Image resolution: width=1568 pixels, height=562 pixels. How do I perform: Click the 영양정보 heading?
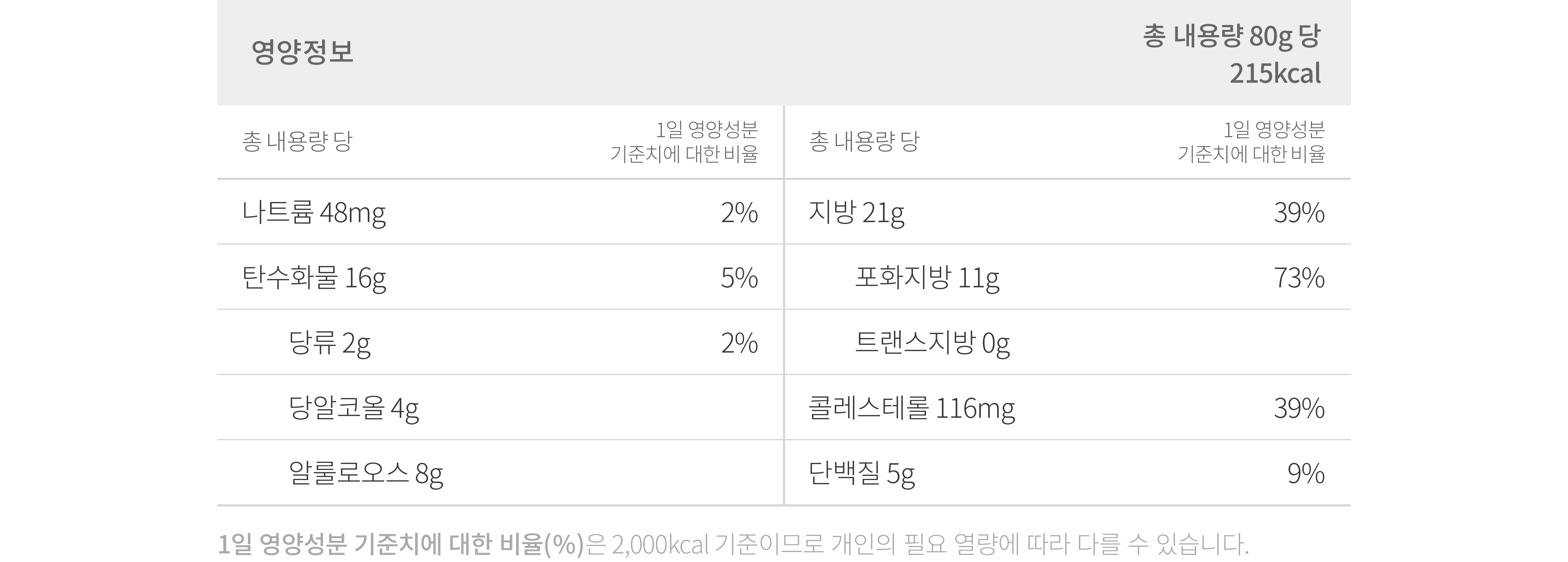pyautogui.click(x=302, y=52)
